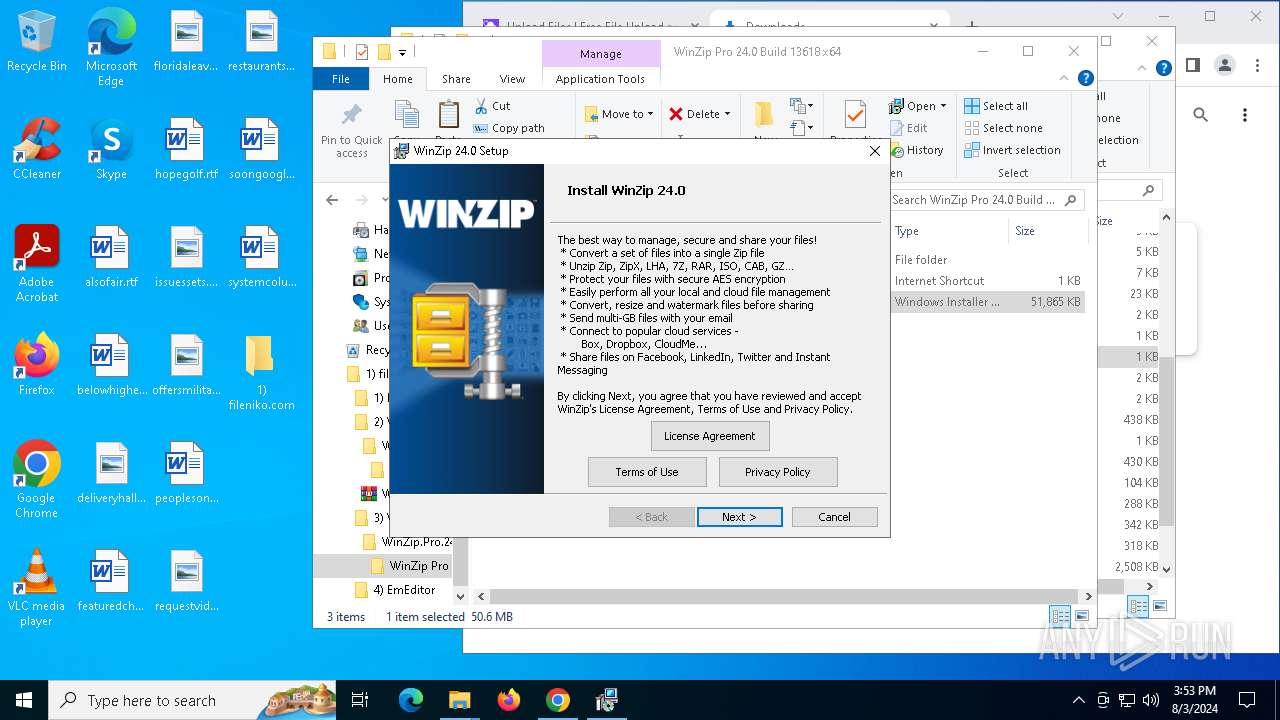Open the Skype desktop shortcut

point(111,150)
